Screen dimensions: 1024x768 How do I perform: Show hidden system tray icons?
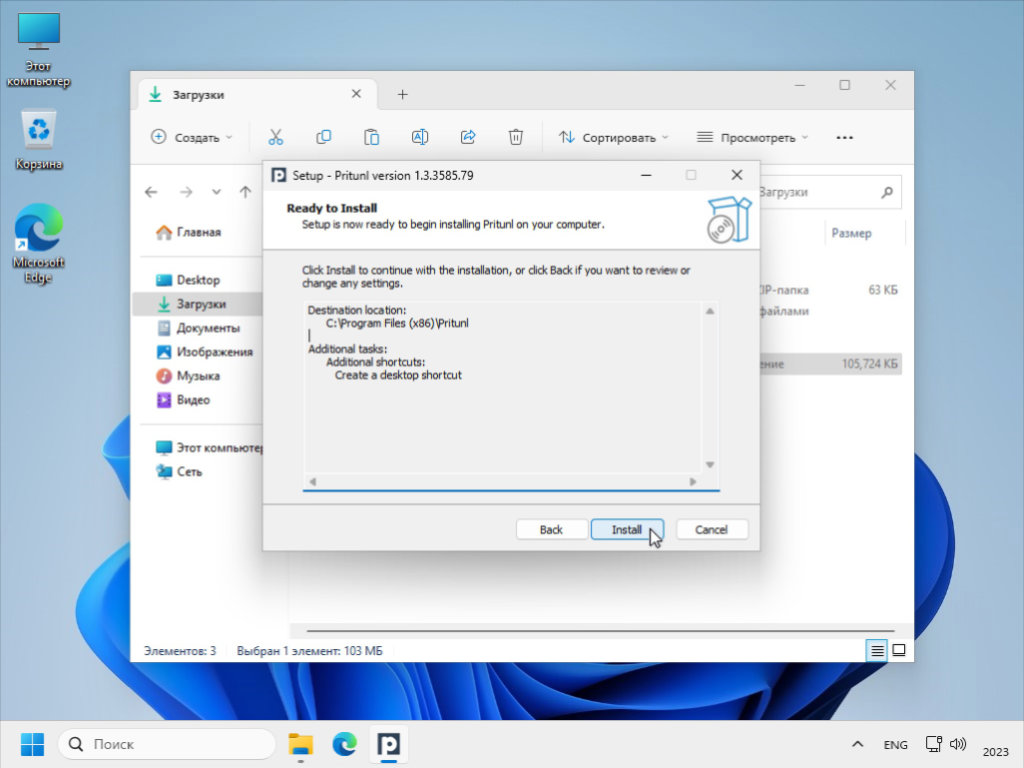[857, 744]
